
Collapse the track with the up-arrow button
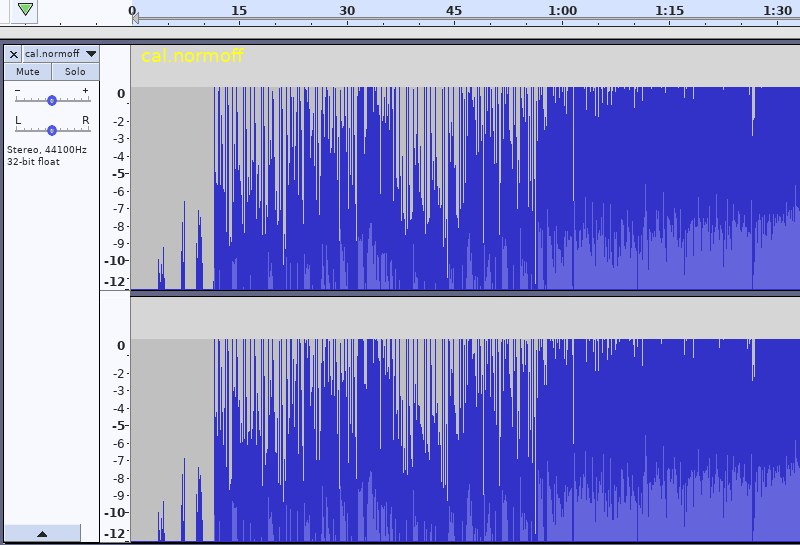point(42,534)
